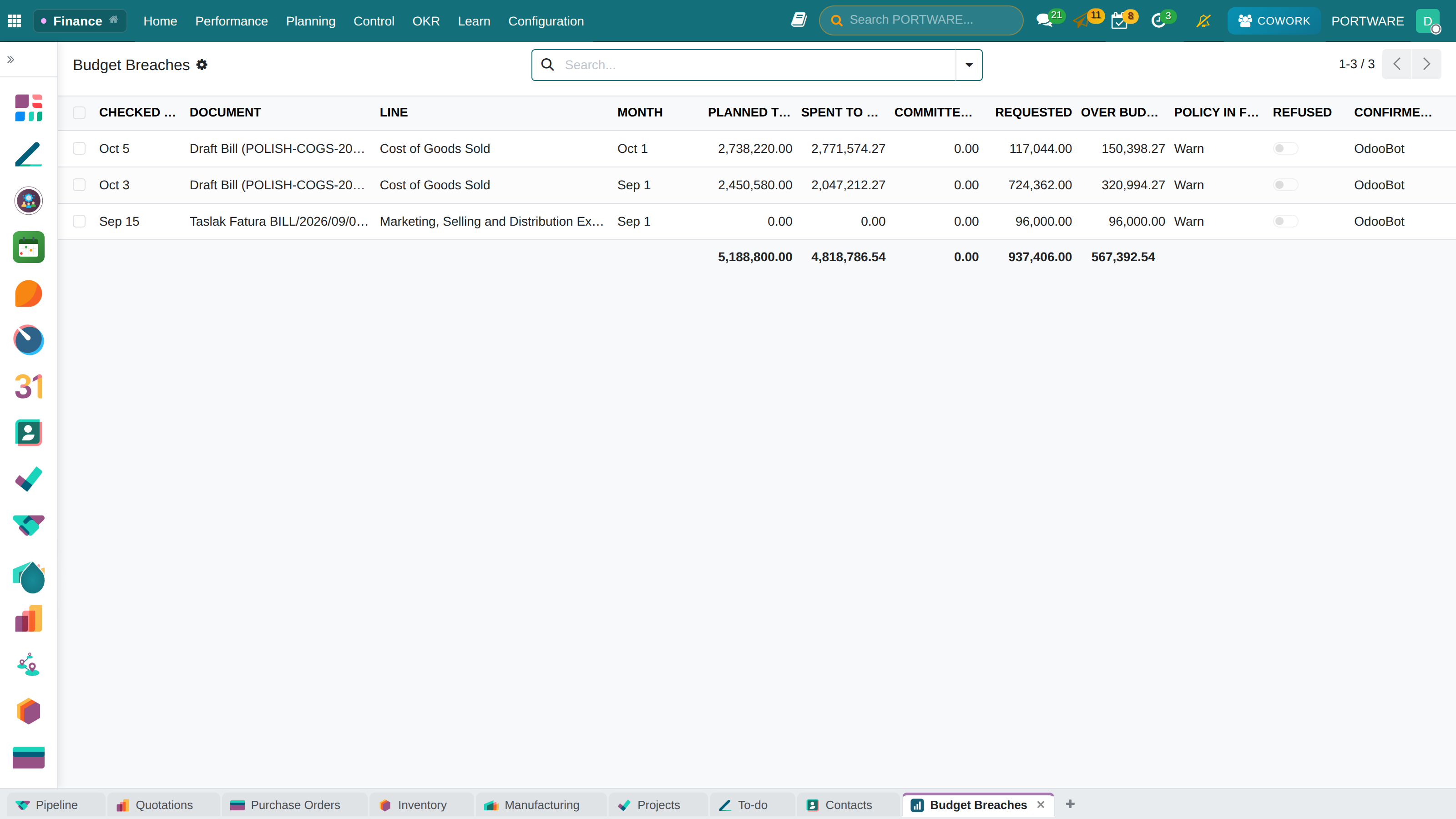This screenshot has height=819, width=1456.
Task: Open the apps grid menu
Action: 15,21
